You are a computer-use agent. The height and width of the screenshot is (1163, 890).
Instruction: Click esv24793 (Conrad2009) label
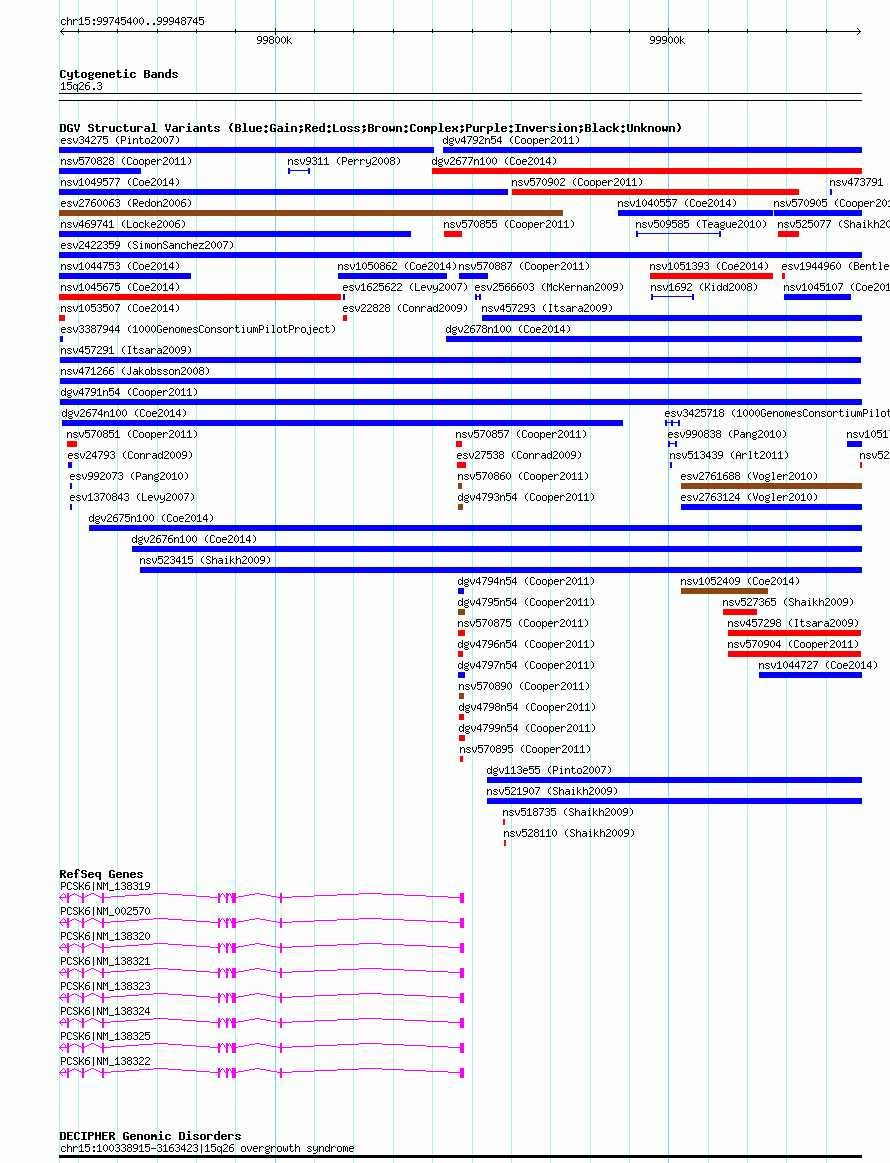tap(130, 455)
